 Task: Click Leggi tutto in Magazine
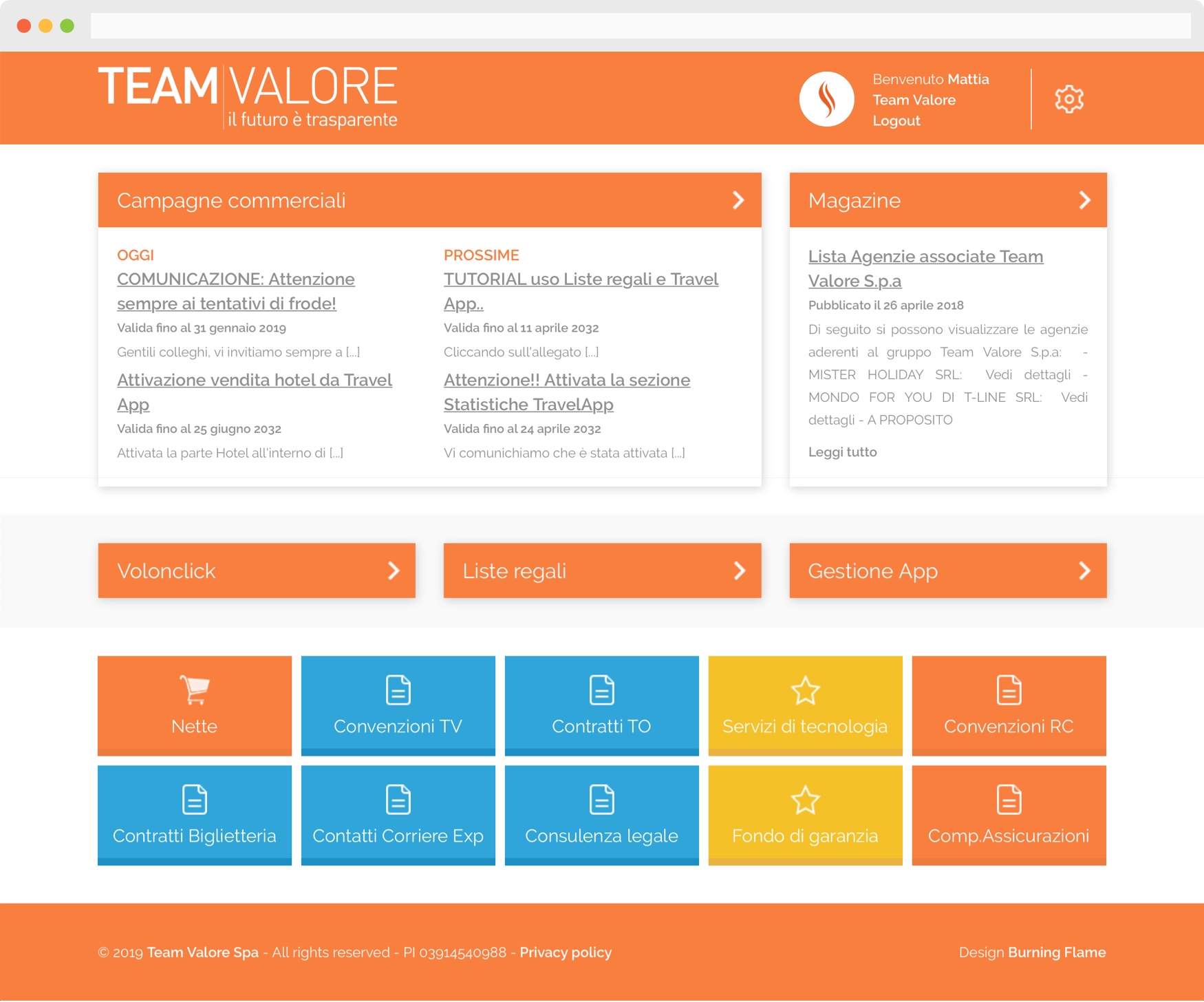click(842, 452)
